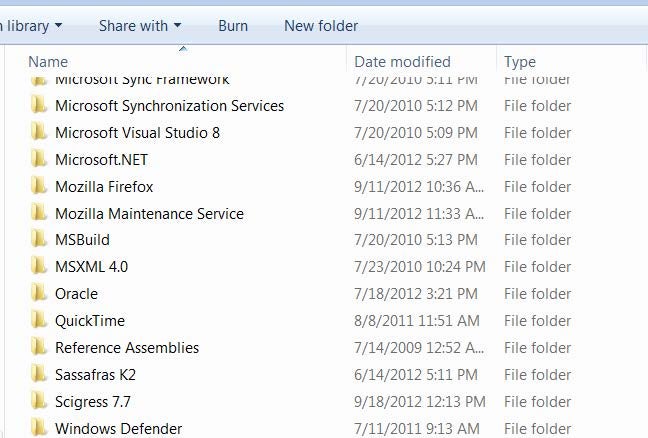This screenshot has height=438, width=648.
Task: Click the Mozilla Firefox folder icon
Action: (x=39, y=186)
